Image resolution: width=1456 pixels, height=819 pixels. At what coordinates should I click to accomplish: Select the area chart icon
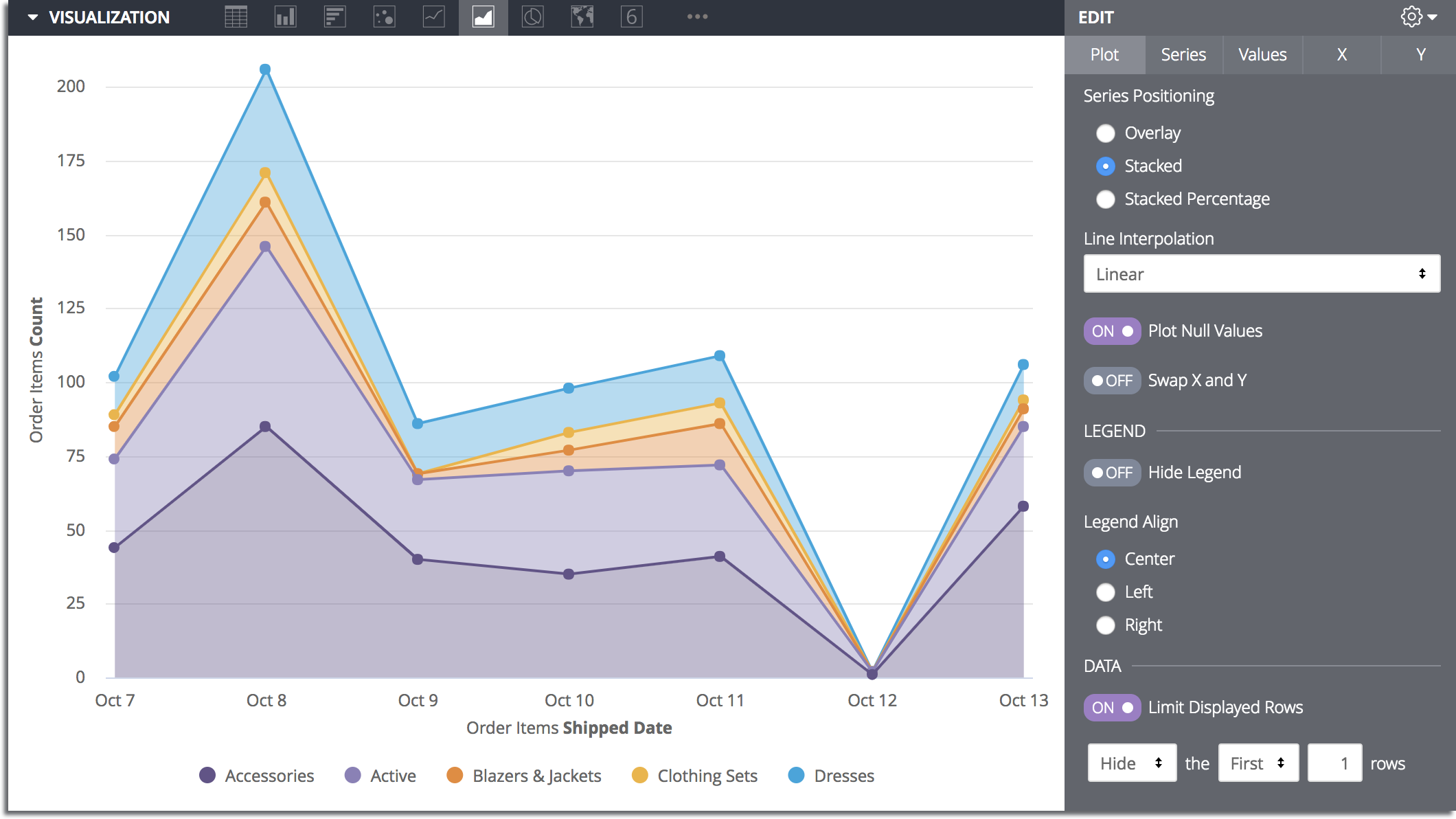[x=483, y=17]
